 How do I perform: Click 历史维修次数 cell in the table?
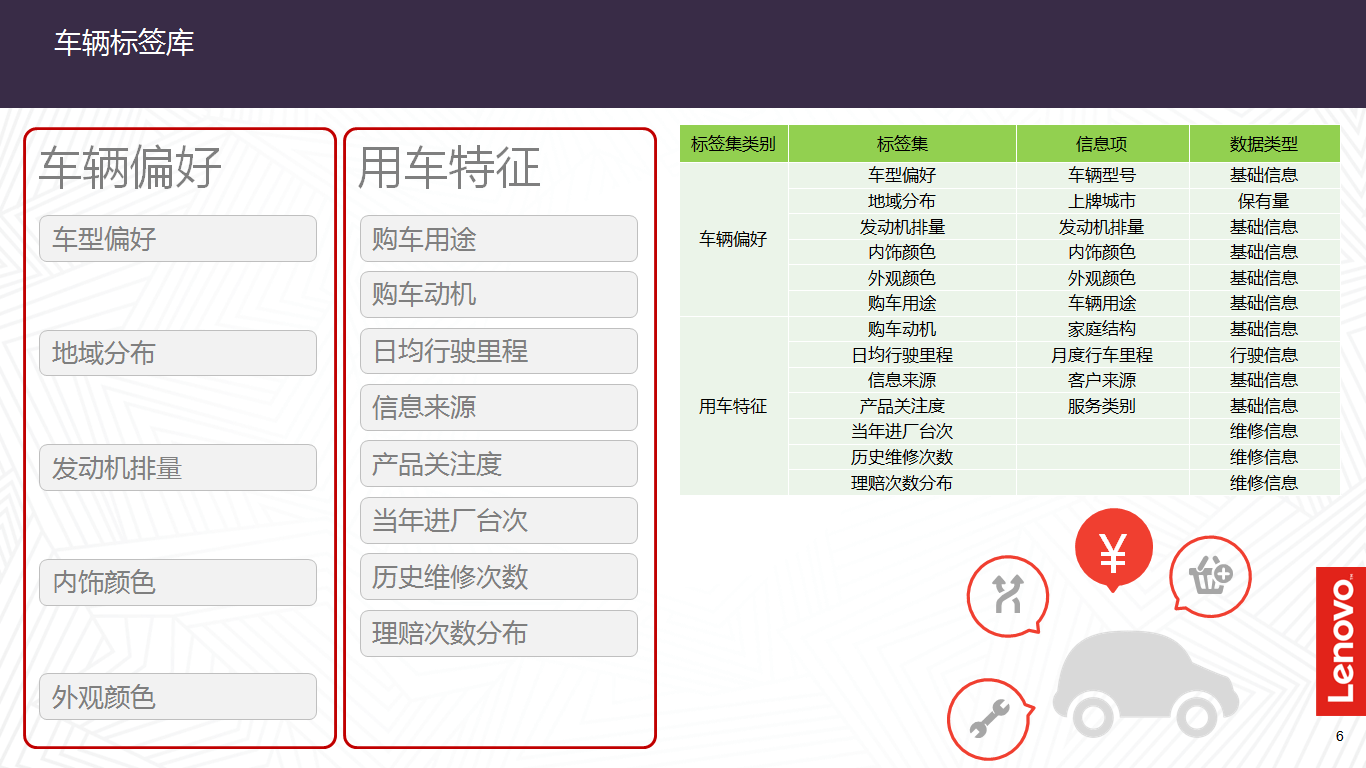click(x=902, y=457)
